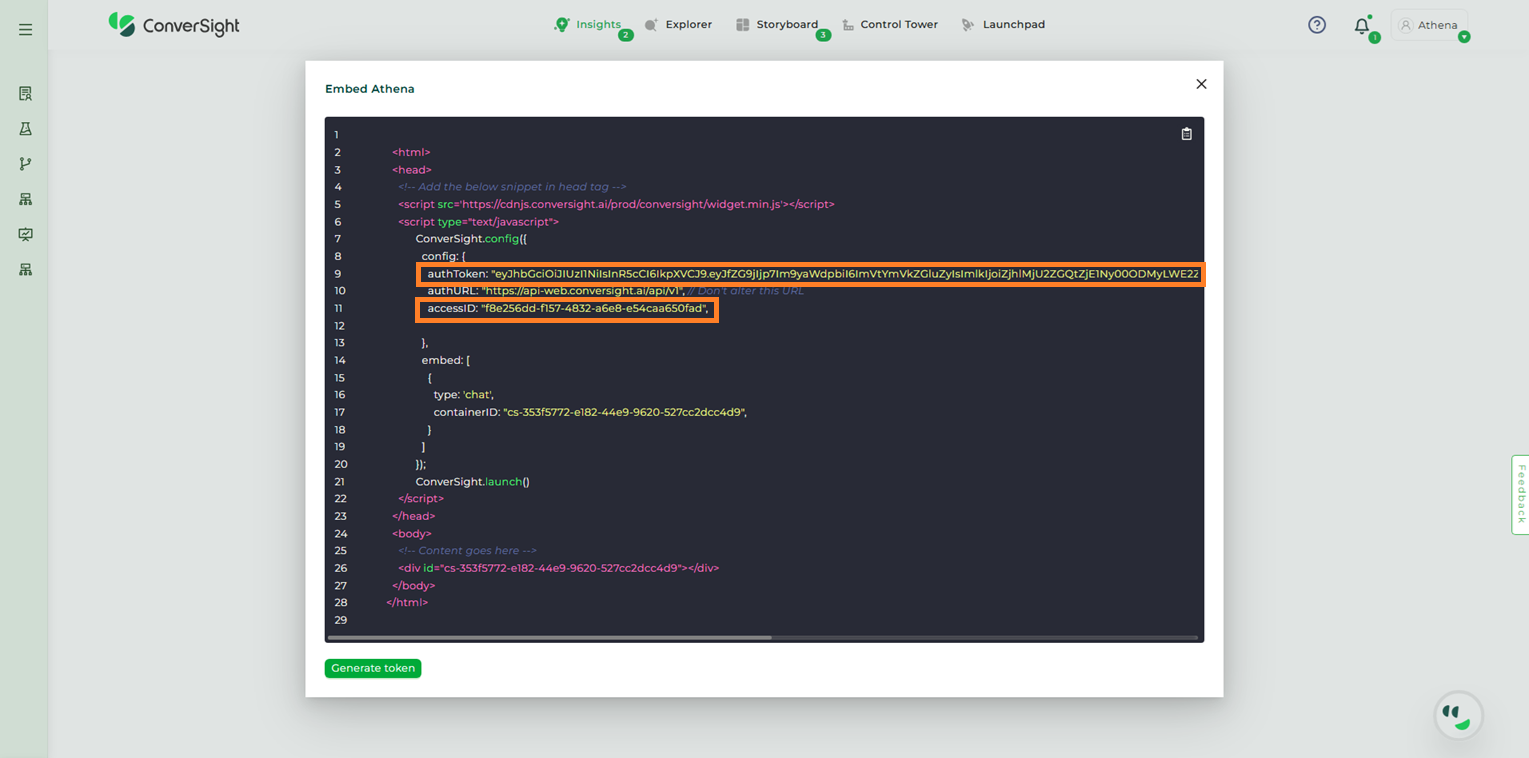The width and height of the screenshot is (1529, 758).
Task: Click the first sidebar icon with document search
Action: coord(25,94)
